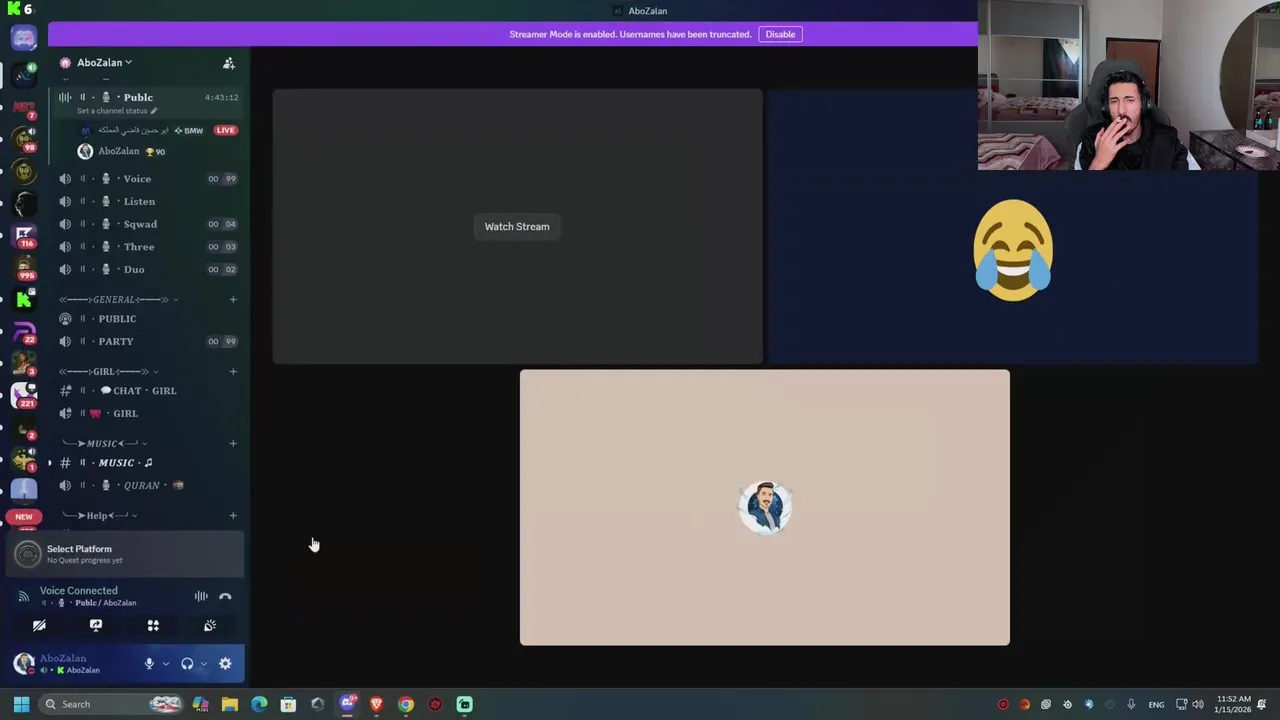Turn on camera in voice panel
Screen dimensions: 1280x720
click(39, 626)
